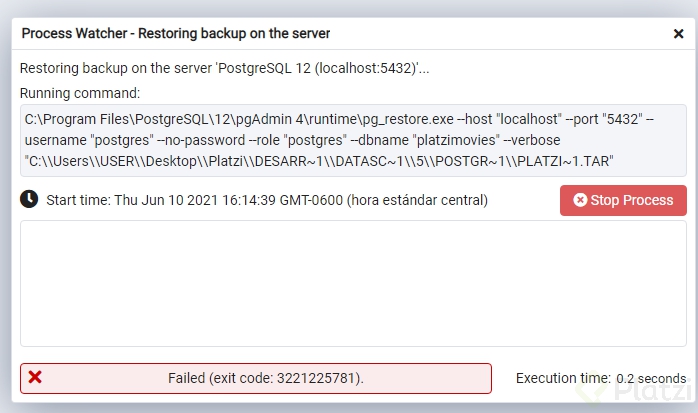698x413 pixels.
Task: Click the Platzi watermark logo
Action: (654, 394)
